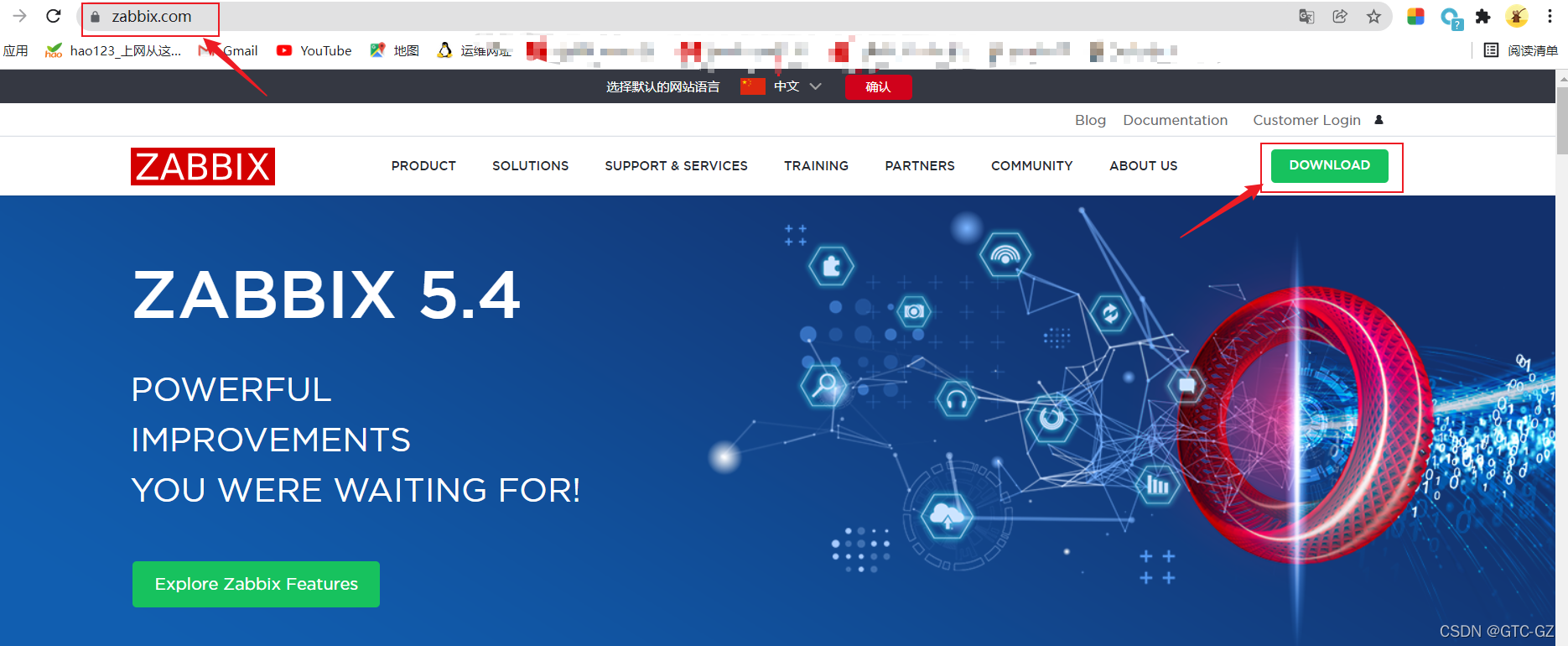Open the SOLUTIONS menu
The width and height of the screenshot is (1568, 646).
[x=530, y=166]
